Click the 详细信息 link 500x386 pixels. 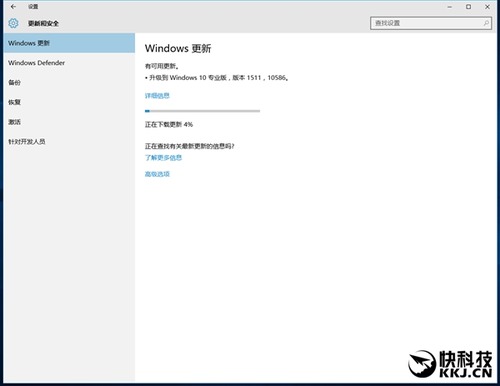click(157, 96)
